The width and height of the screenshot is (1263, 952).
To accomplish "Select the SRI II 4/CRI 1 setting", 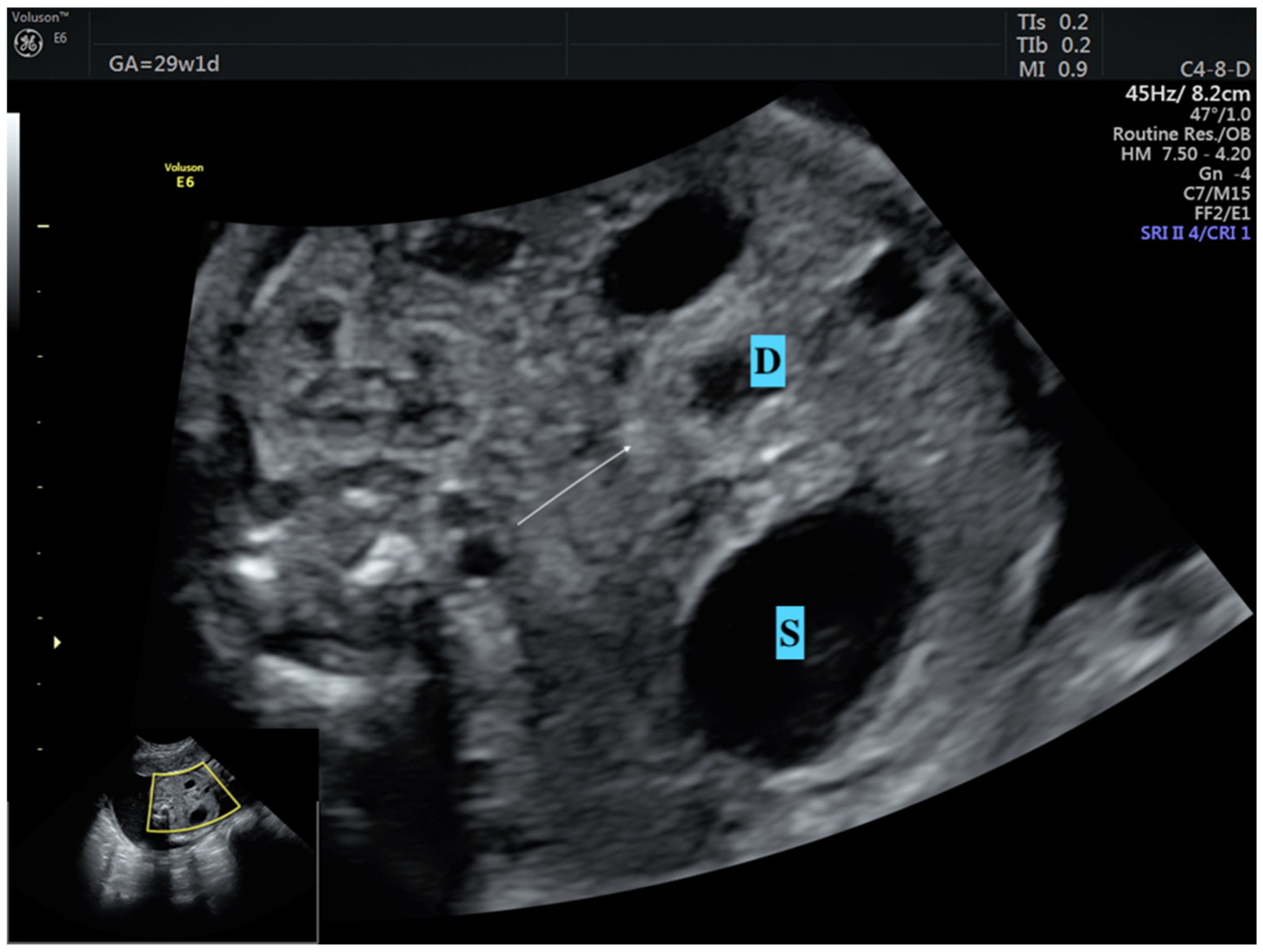I will pos(1194,233).
